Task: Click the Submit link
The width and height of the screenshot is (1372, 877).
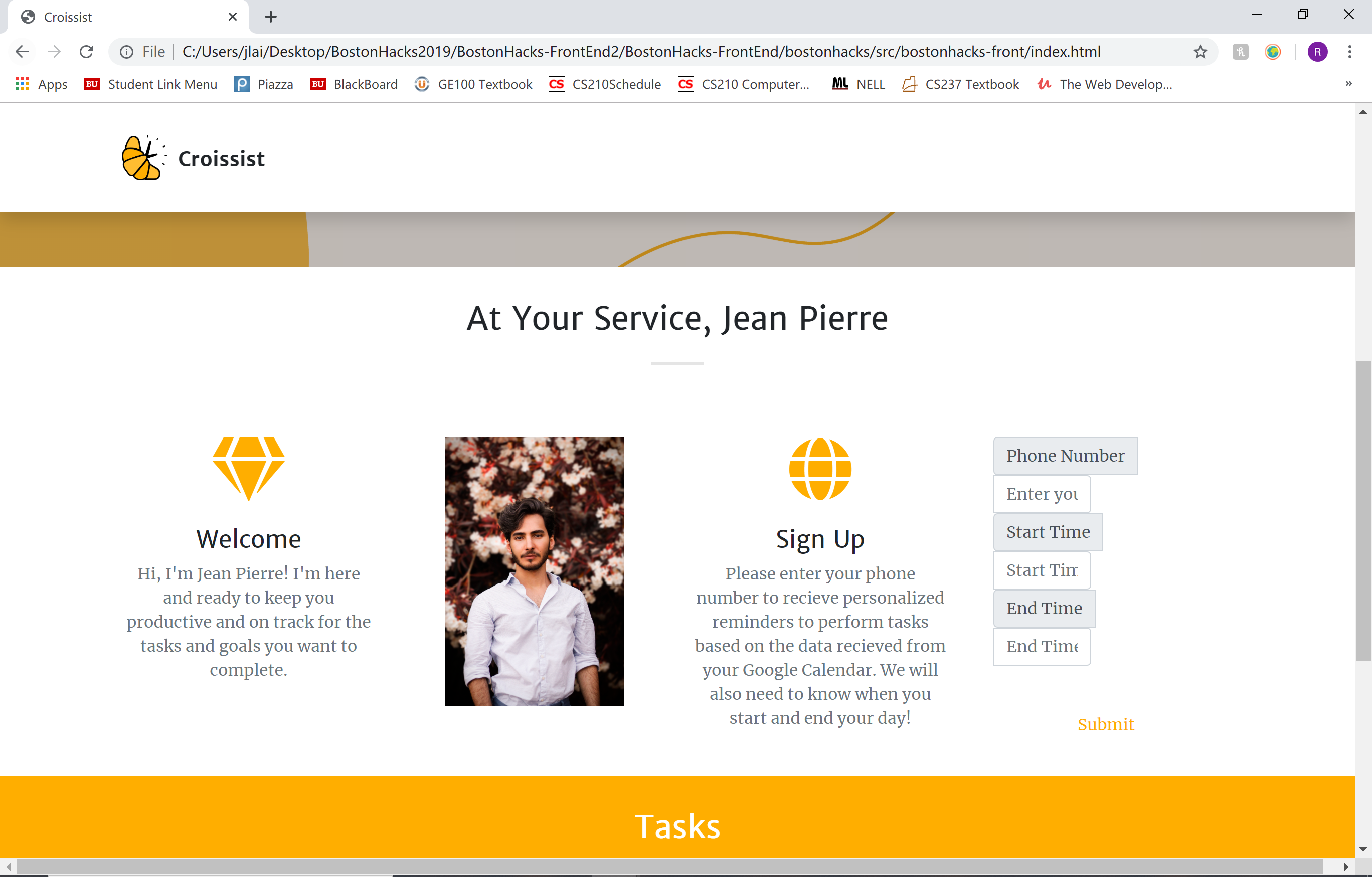Action: coord(1105,724)
